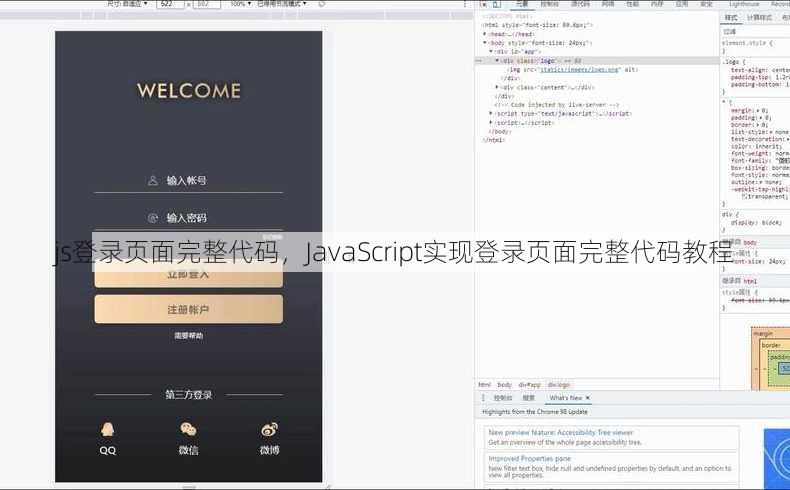Open the 尺寸 dimensions dropdown

point(127,4)
